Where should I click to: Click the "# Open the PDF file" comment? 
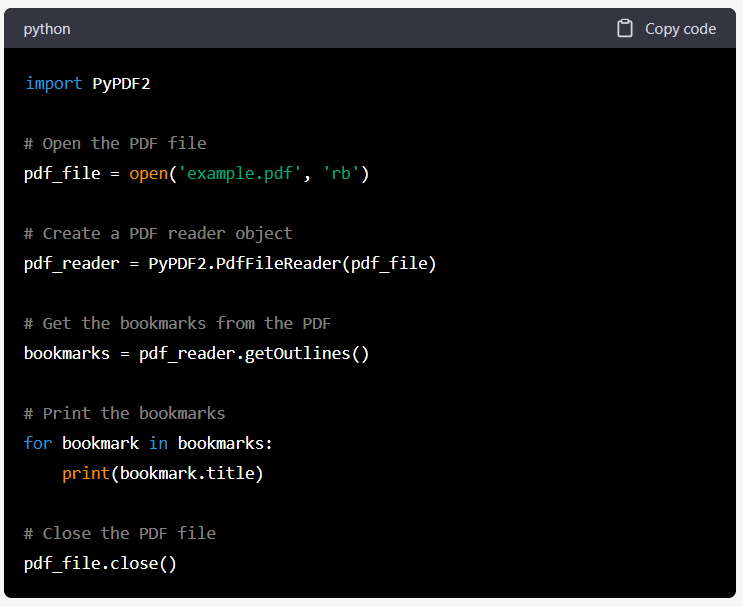coord(115,143)
